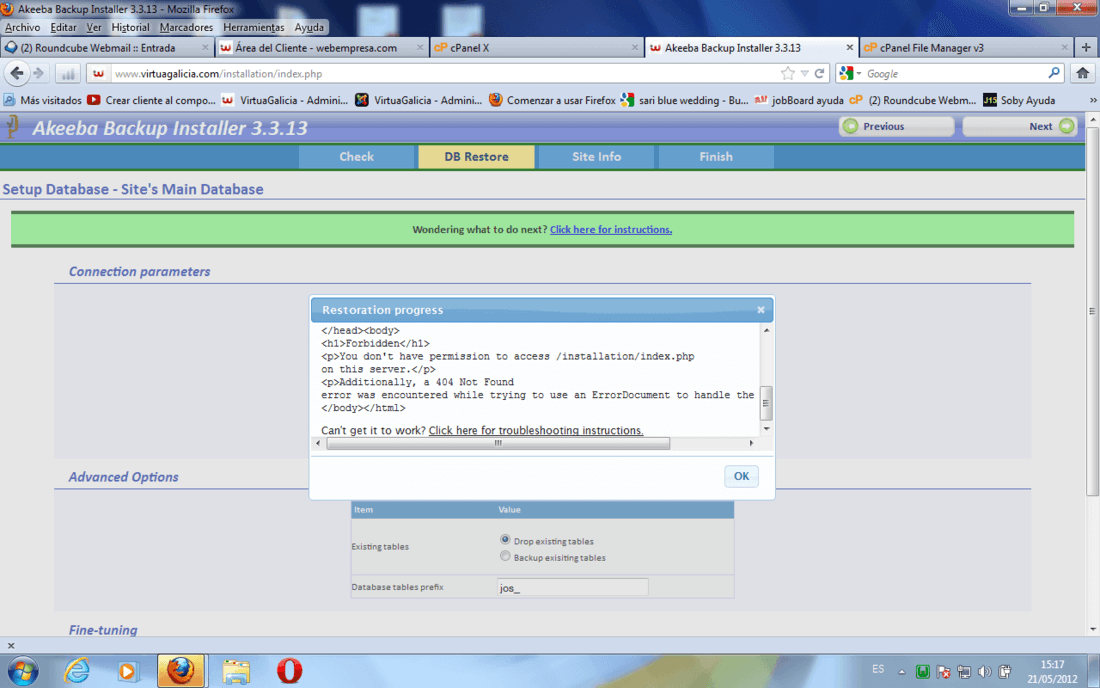
Task: Go to Finish installer step
Action: 716,156
